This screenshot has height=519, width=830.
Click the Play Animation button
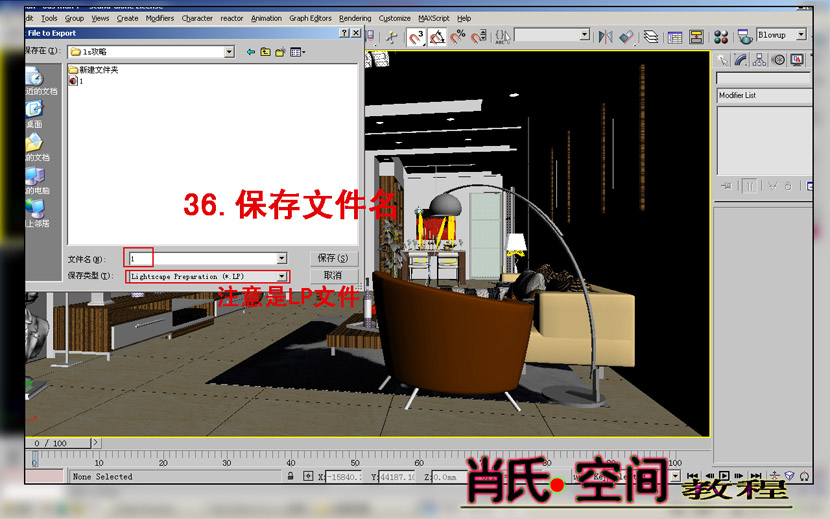point(724,476)
